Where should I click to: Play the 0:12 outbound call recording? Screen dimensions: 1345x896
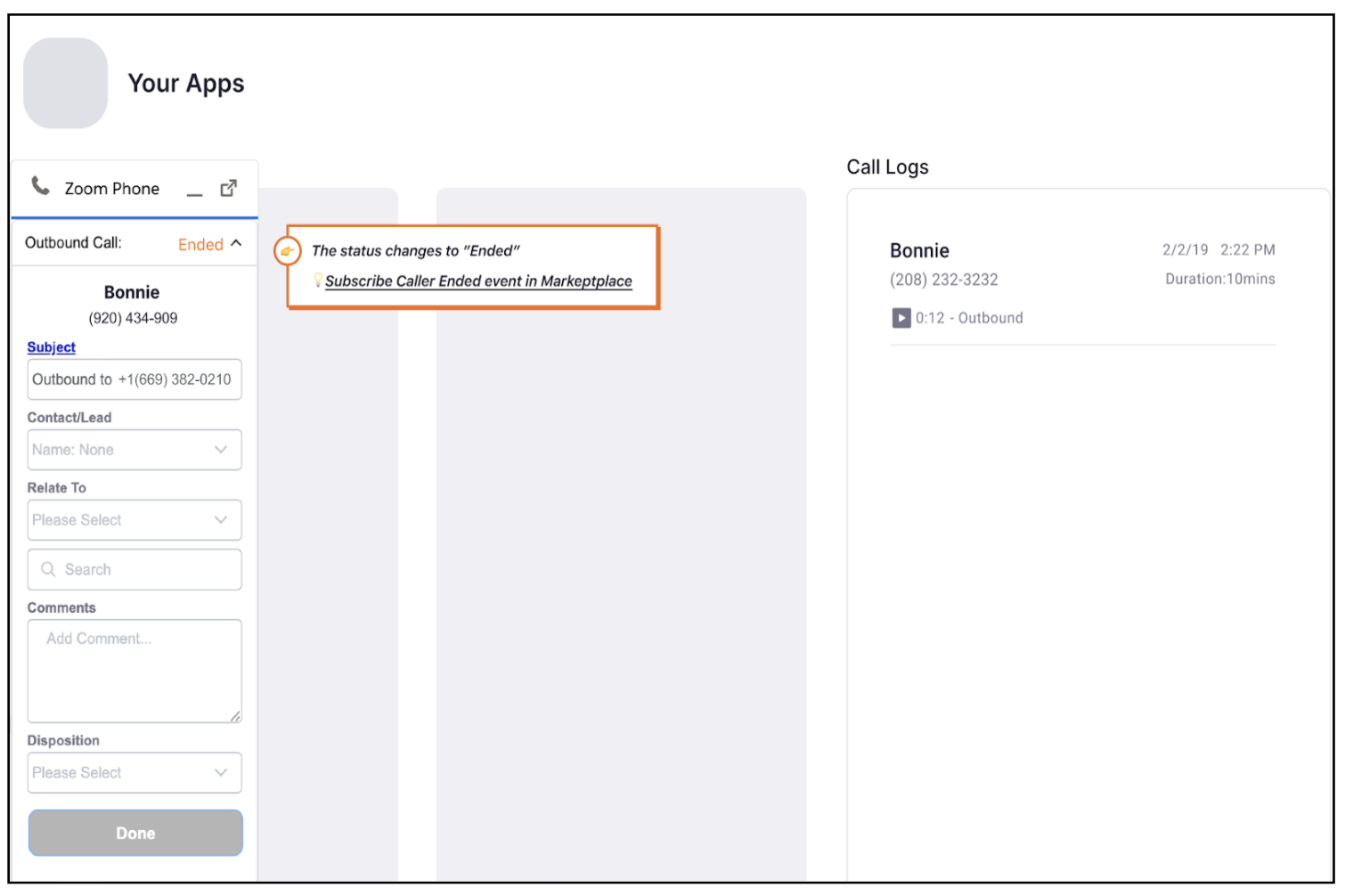(x=901, y=318)
